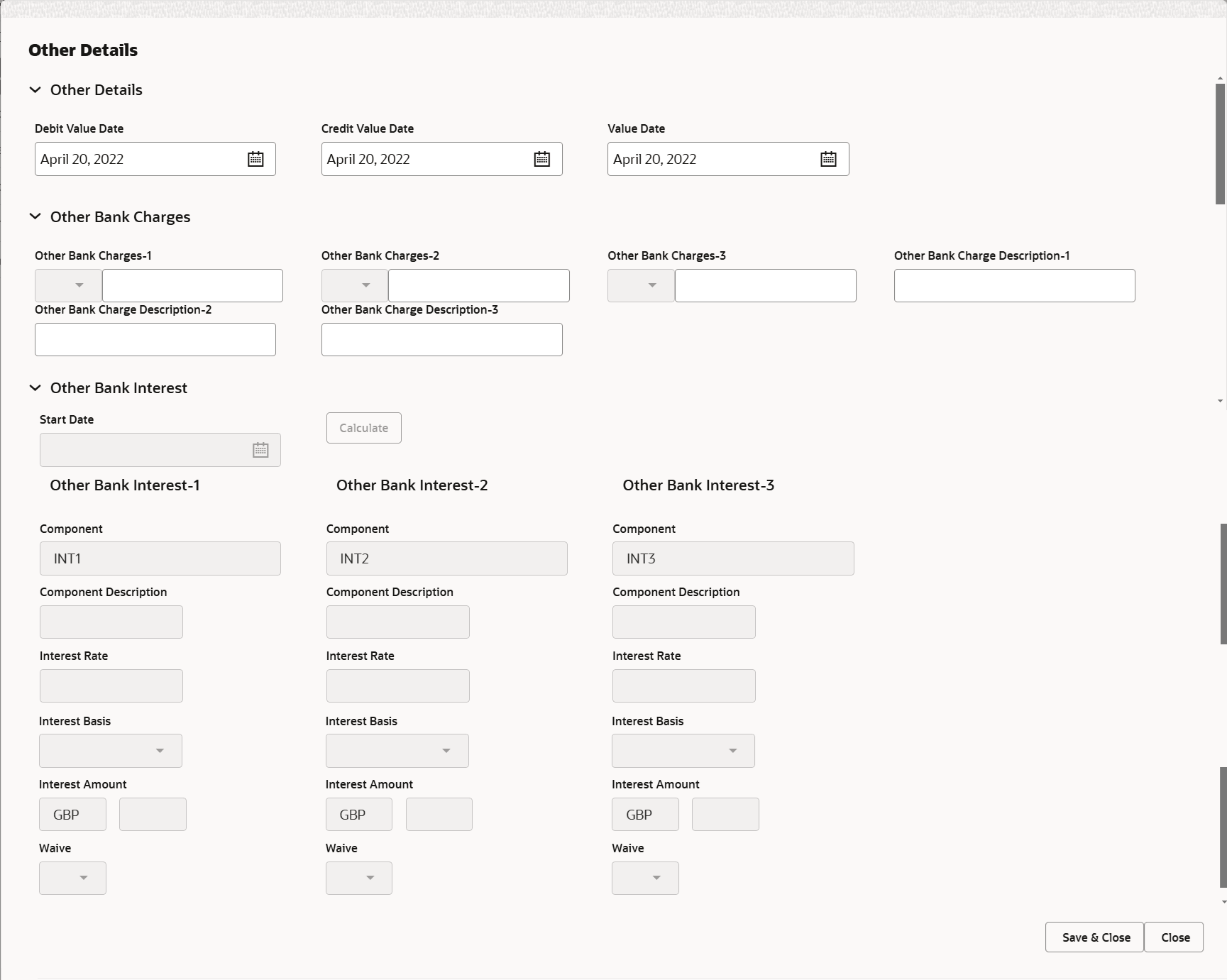
Task: Open the Other Bank Charges-3 currency dropdown
Action: coord(642,285)
